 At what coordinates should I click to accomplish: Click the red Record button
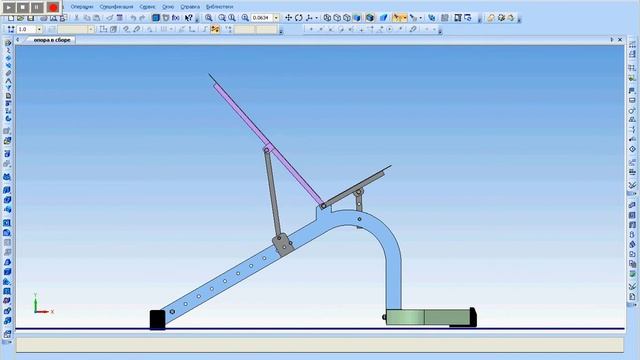coord(53,7)
